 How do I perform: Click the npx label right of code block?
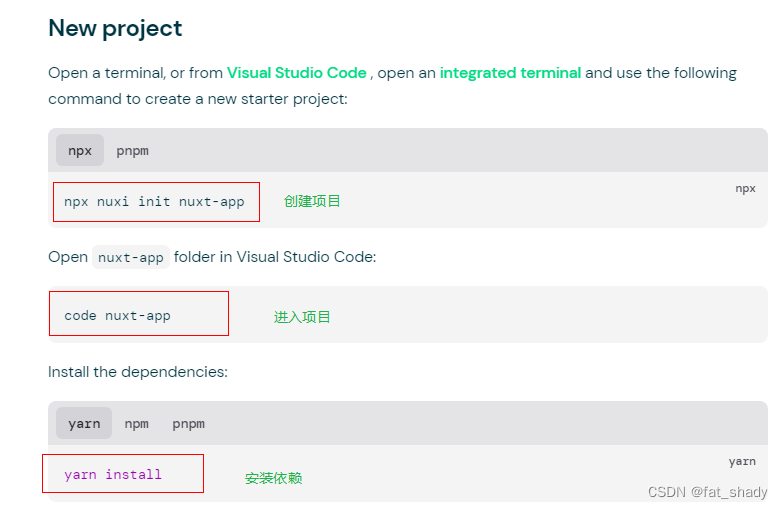tap(745, 188)
